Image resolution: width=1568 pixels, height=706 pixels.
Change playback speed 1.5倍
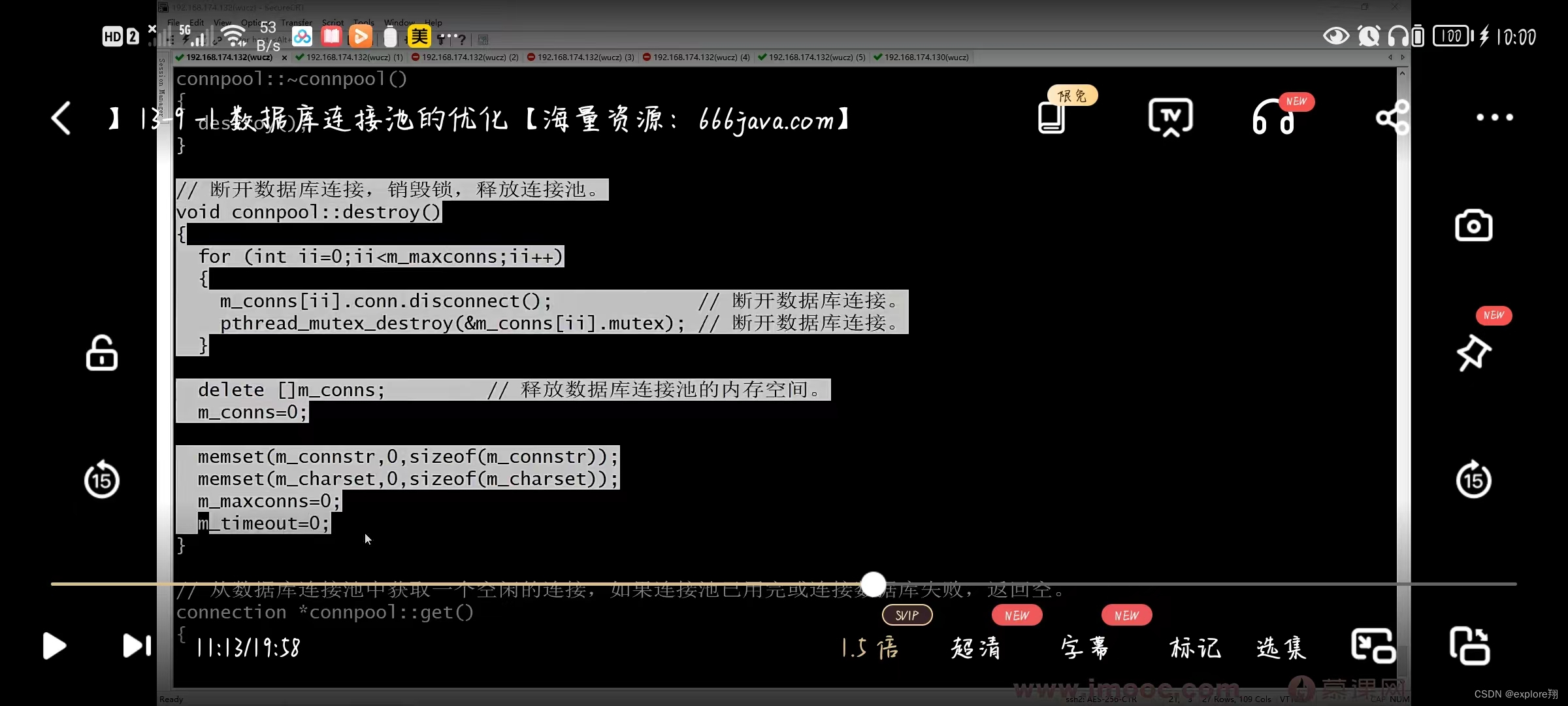[870, 648]
